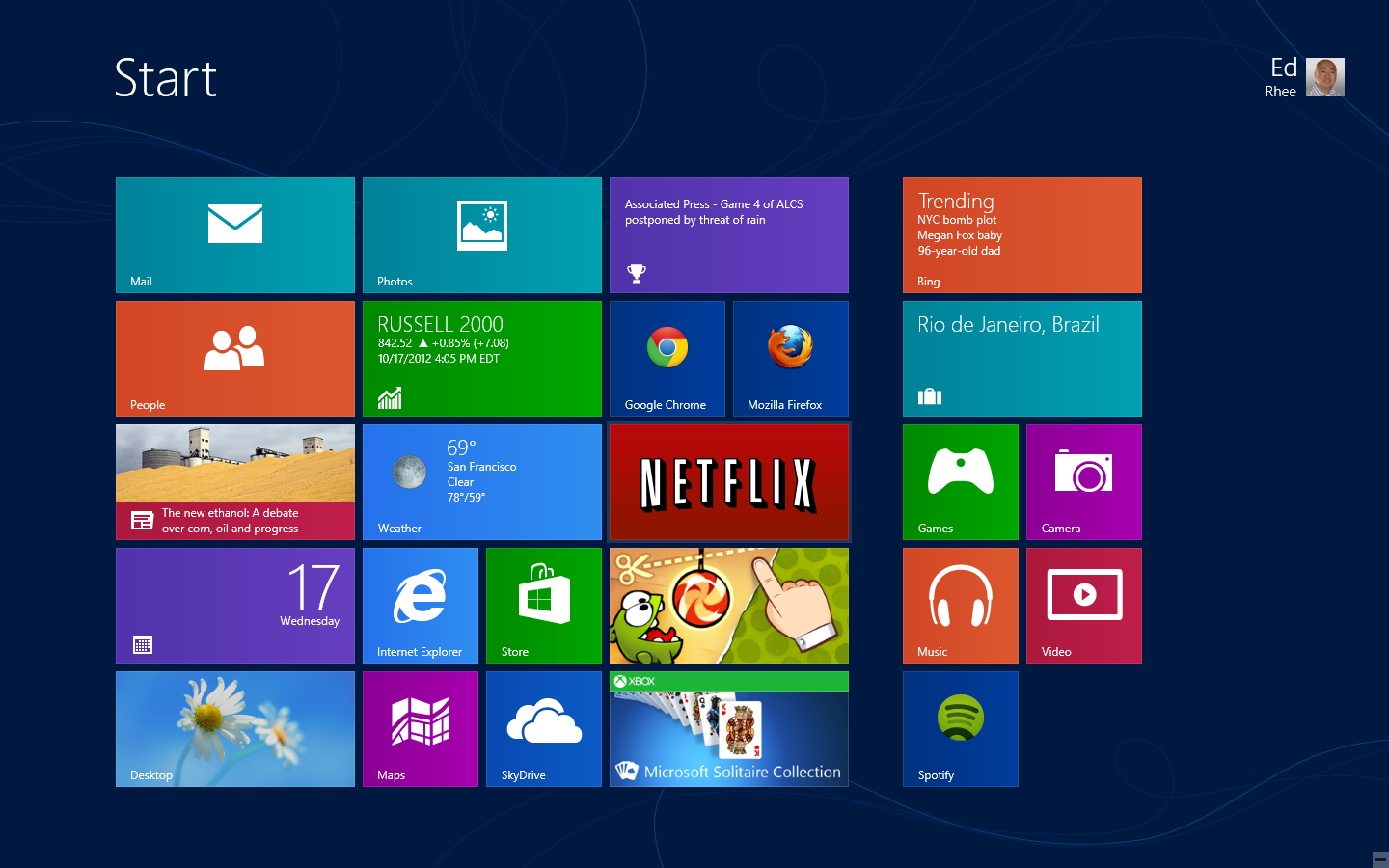The width and height of the screenshot is (1389, 868).
Task: Open the Windows Store
Action: [x=543, y=605]
